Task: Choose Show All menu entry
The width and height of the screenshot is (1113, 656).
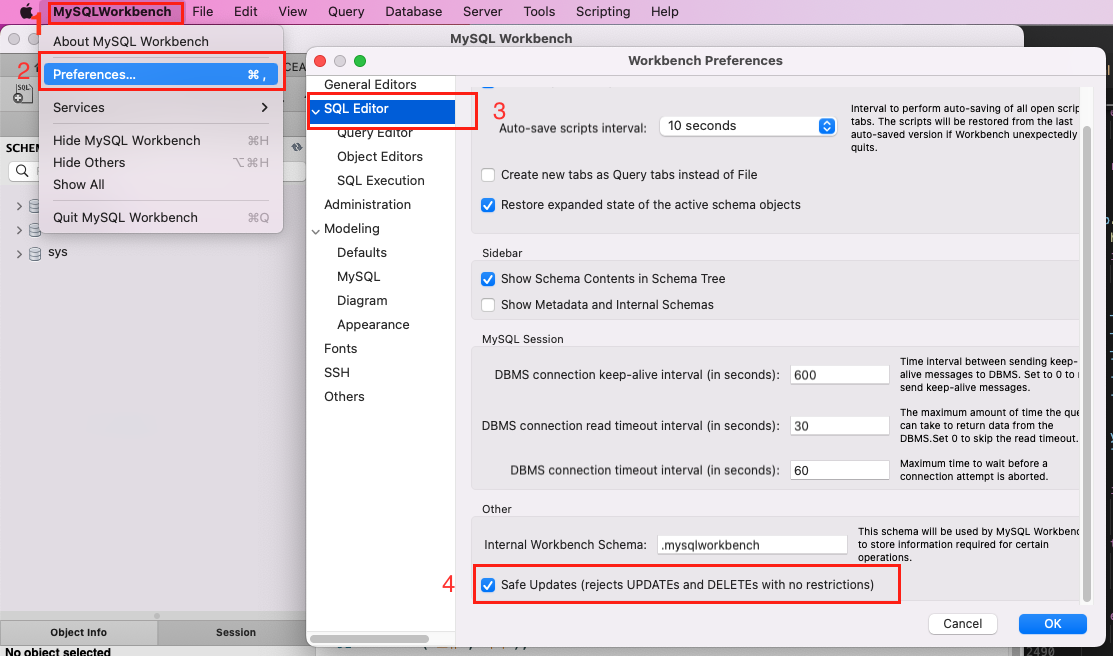Action: [161, 185]
